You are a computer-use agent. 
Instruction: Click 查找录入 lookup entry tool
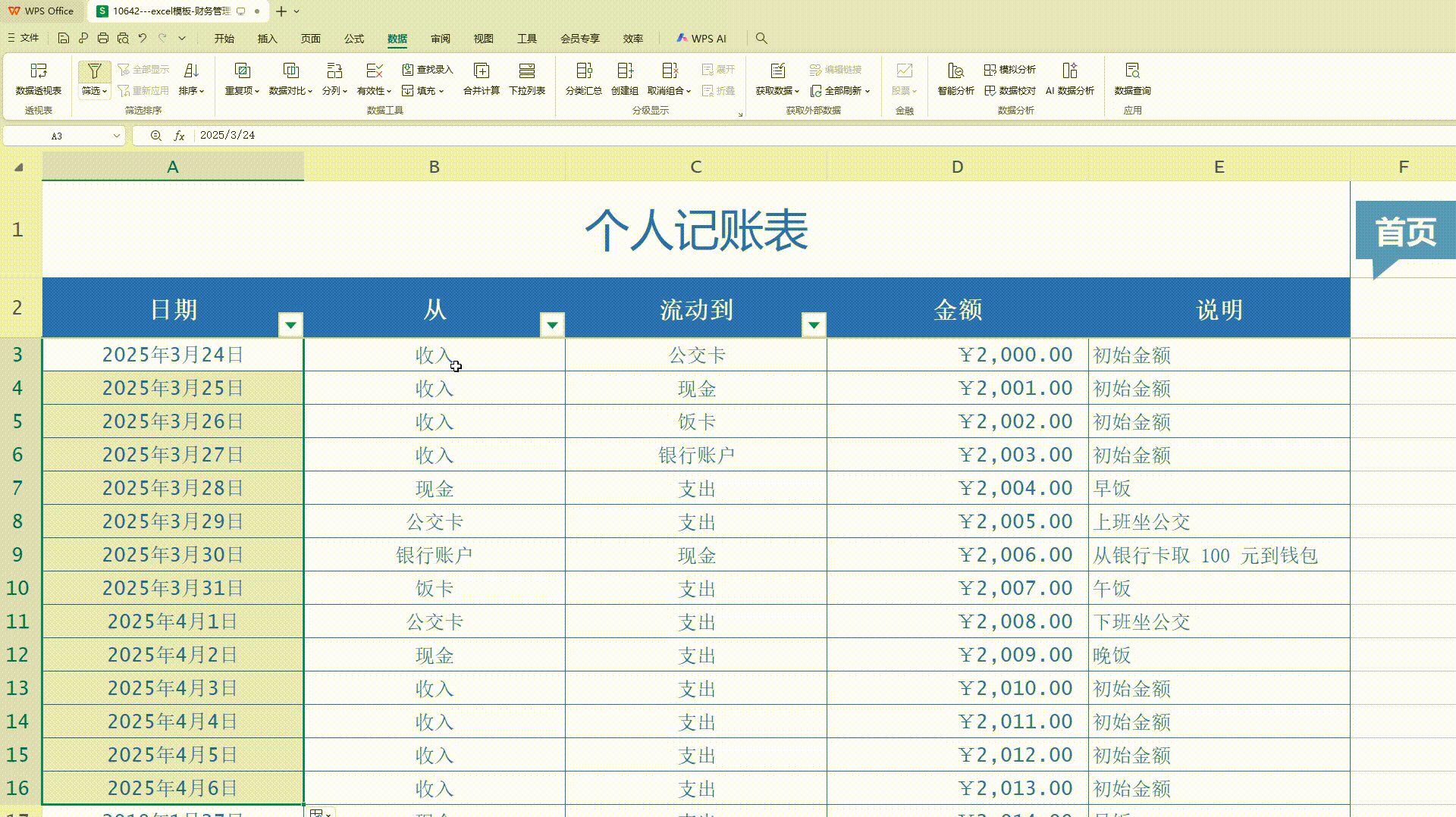427,70
